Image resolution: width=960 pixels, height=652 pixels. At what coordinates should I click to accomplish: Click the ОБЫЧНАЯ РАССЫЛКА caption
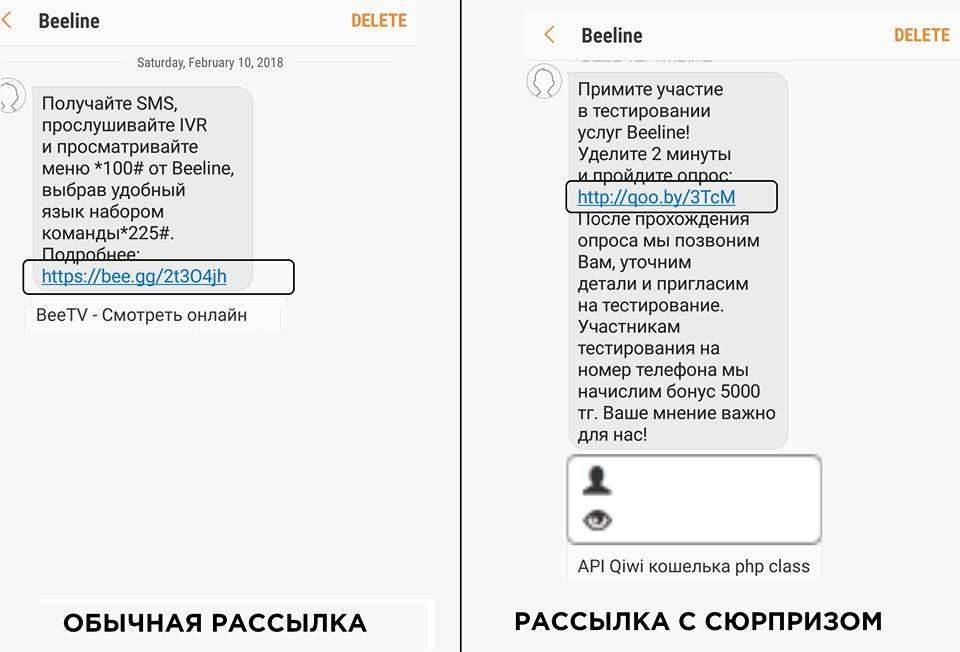[x=215, y=623]
